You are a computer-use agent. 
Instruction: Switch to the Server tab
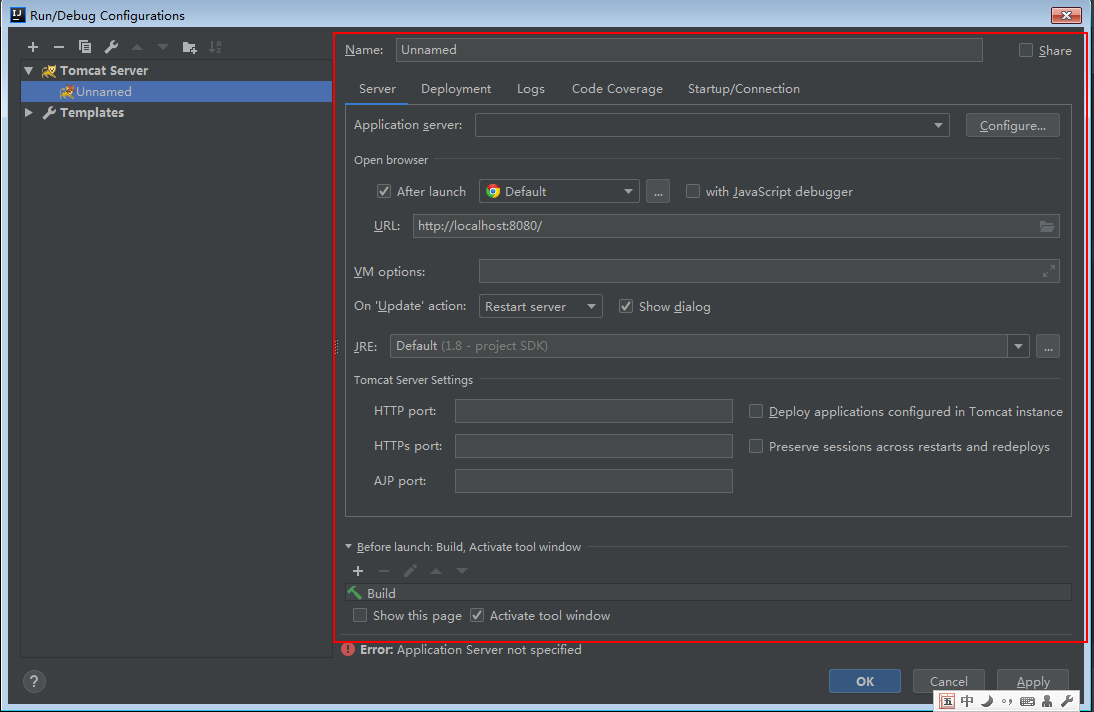tap(377, 89)
